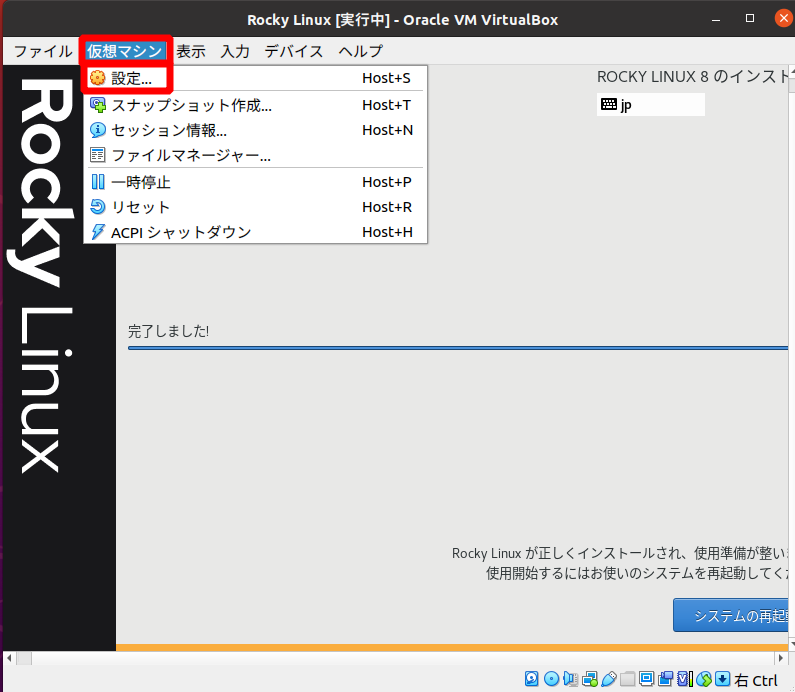Click the mouse integration status icon
The image size is (795, 692).
704,678
